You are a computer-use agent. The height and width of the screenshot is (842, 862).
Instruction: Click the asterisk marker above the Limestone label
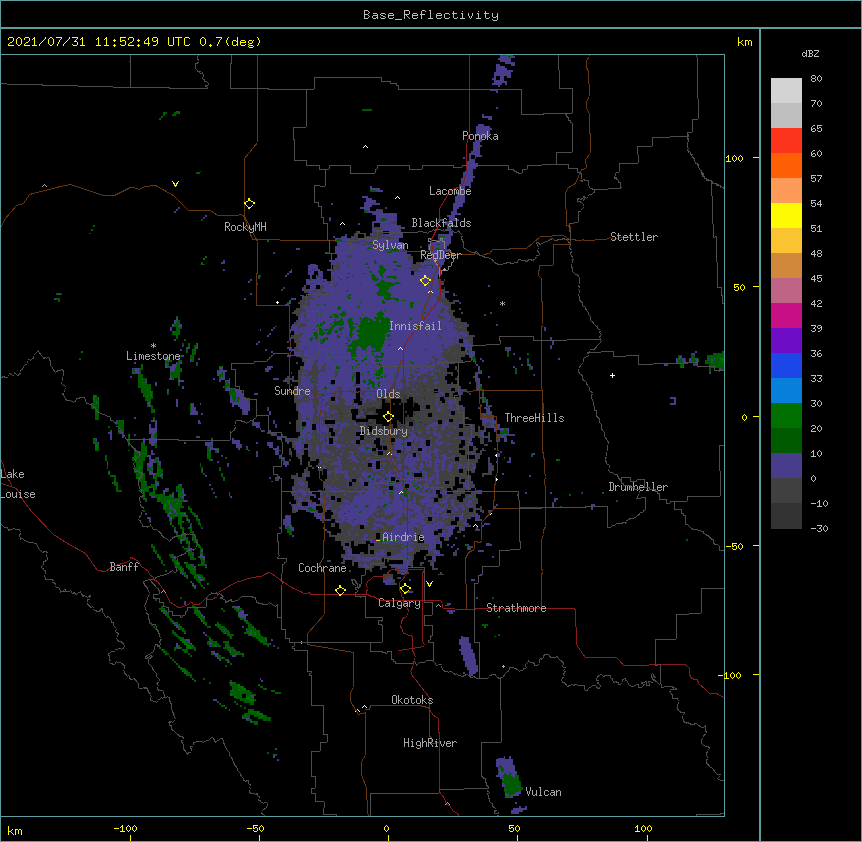[x=153, y=346]
